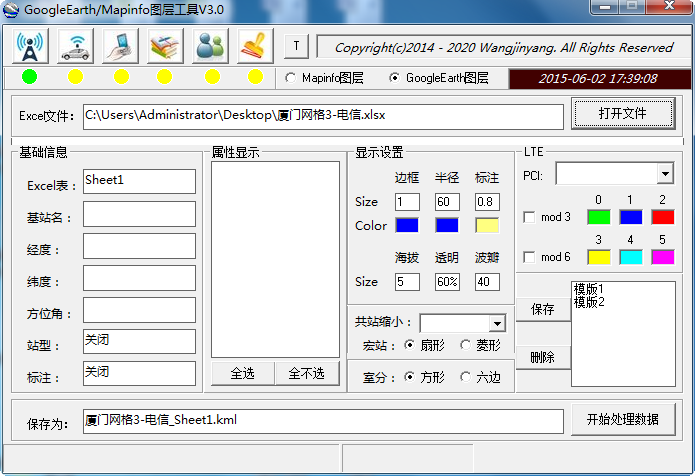Enable the mod 6 checkbox

coord(529,257)
